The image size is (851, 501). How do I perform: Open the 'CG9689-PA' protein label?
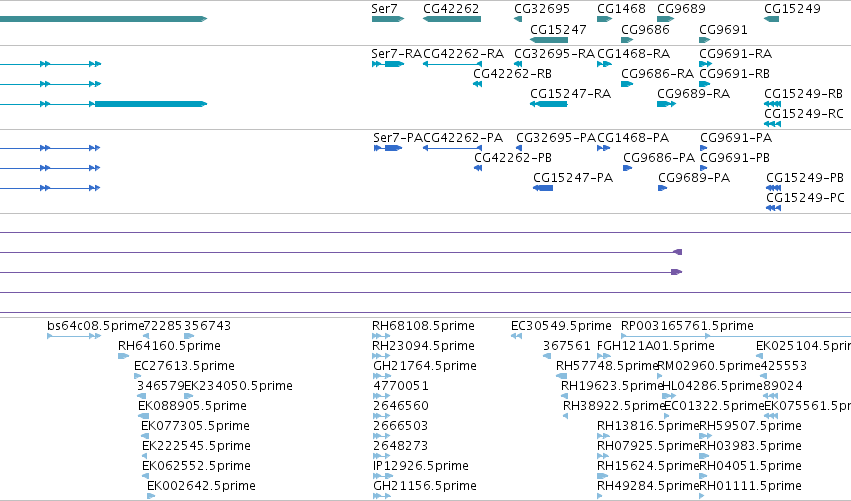(x=694, y=178)
